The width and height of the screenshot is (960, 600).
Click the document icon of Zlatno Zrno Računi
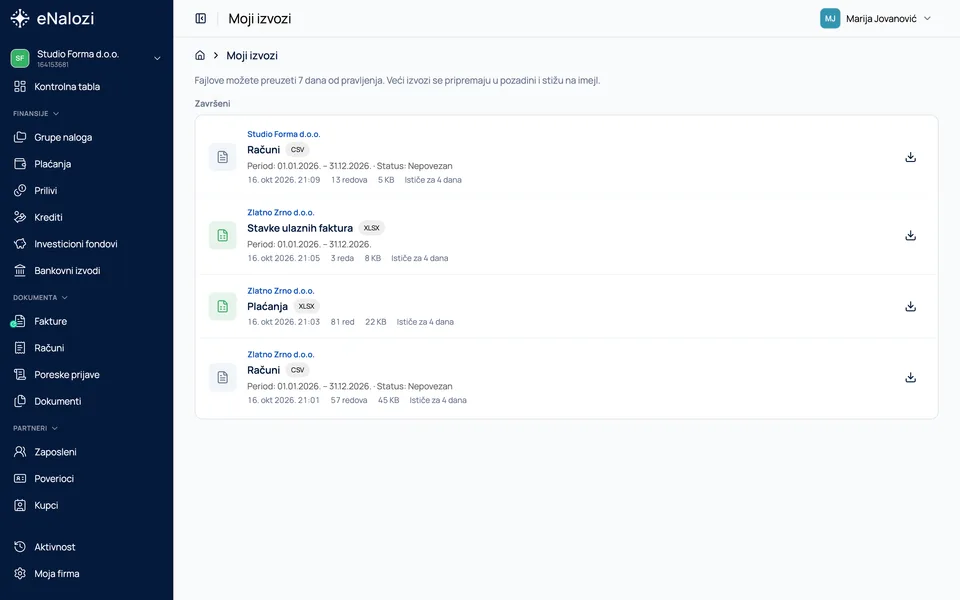tap(222, 377)
